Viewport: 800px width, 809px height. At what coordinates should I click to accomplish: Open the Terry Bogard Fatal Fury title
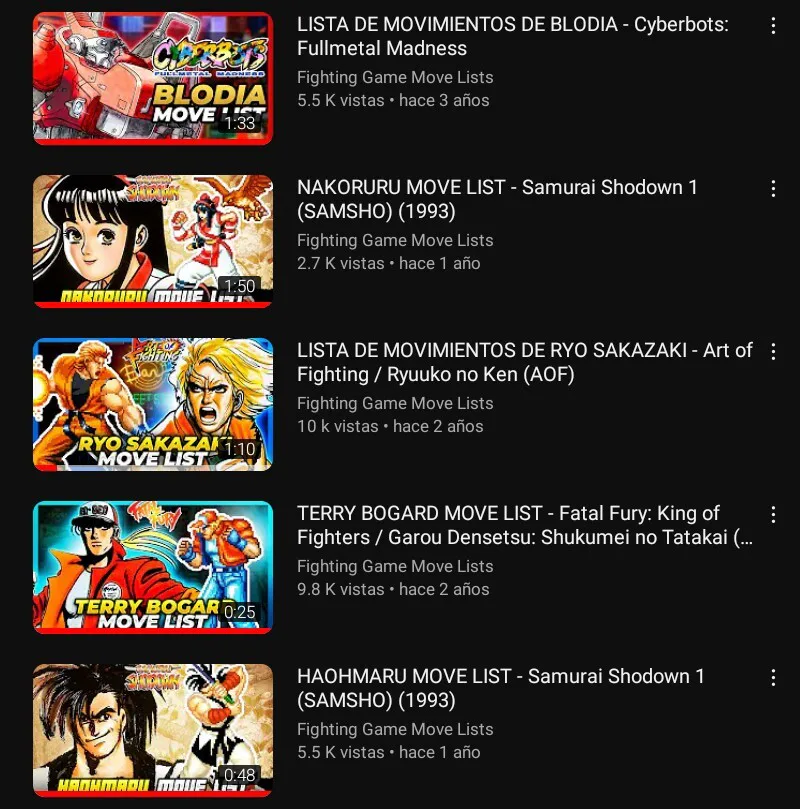[525, 525]
